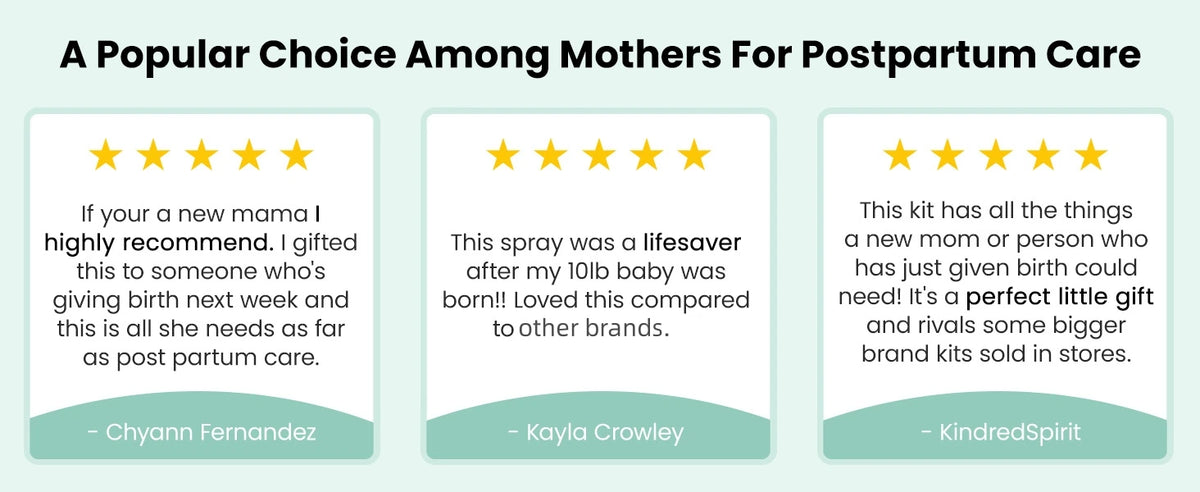Screen dimensions: 1200x492
Task: Click the third star in KindredSpirit's review
Action: 995,155
